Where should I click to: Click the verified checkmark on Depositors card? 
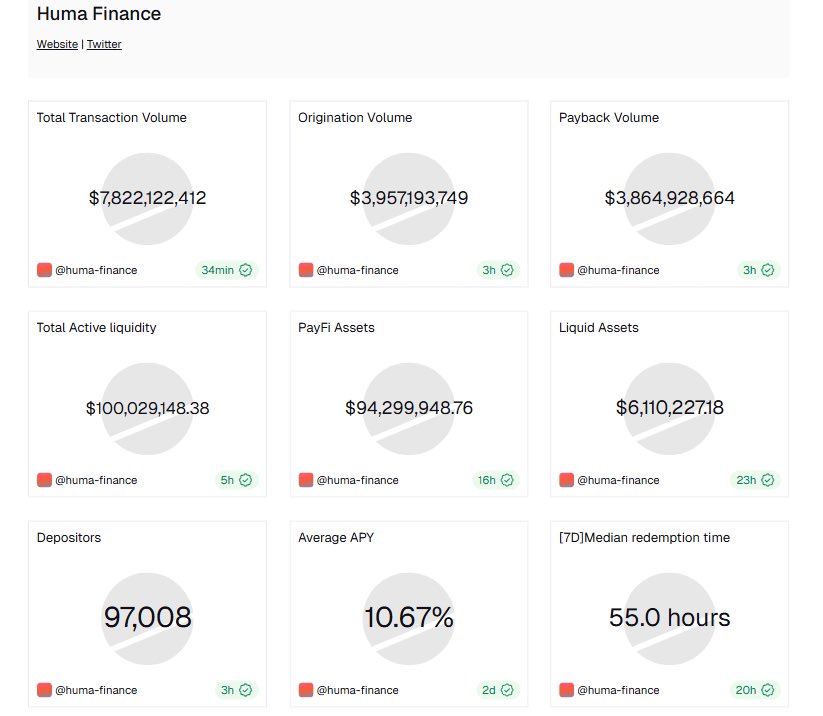pyautogui.click(x=246, y=690)
